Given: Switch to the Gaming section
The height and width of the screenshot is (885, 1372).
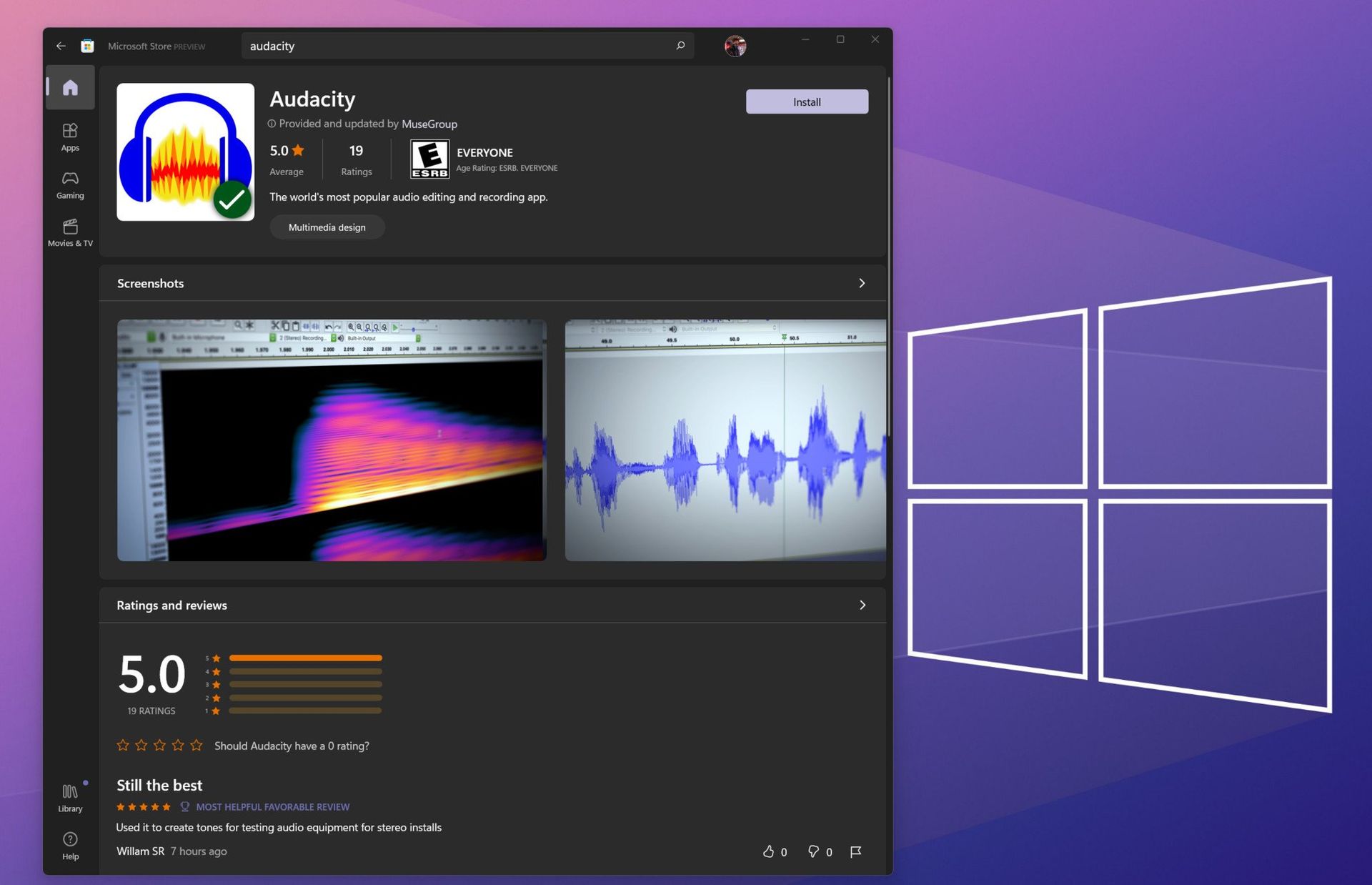Looking at the screenshot, I should coord(69,184).
